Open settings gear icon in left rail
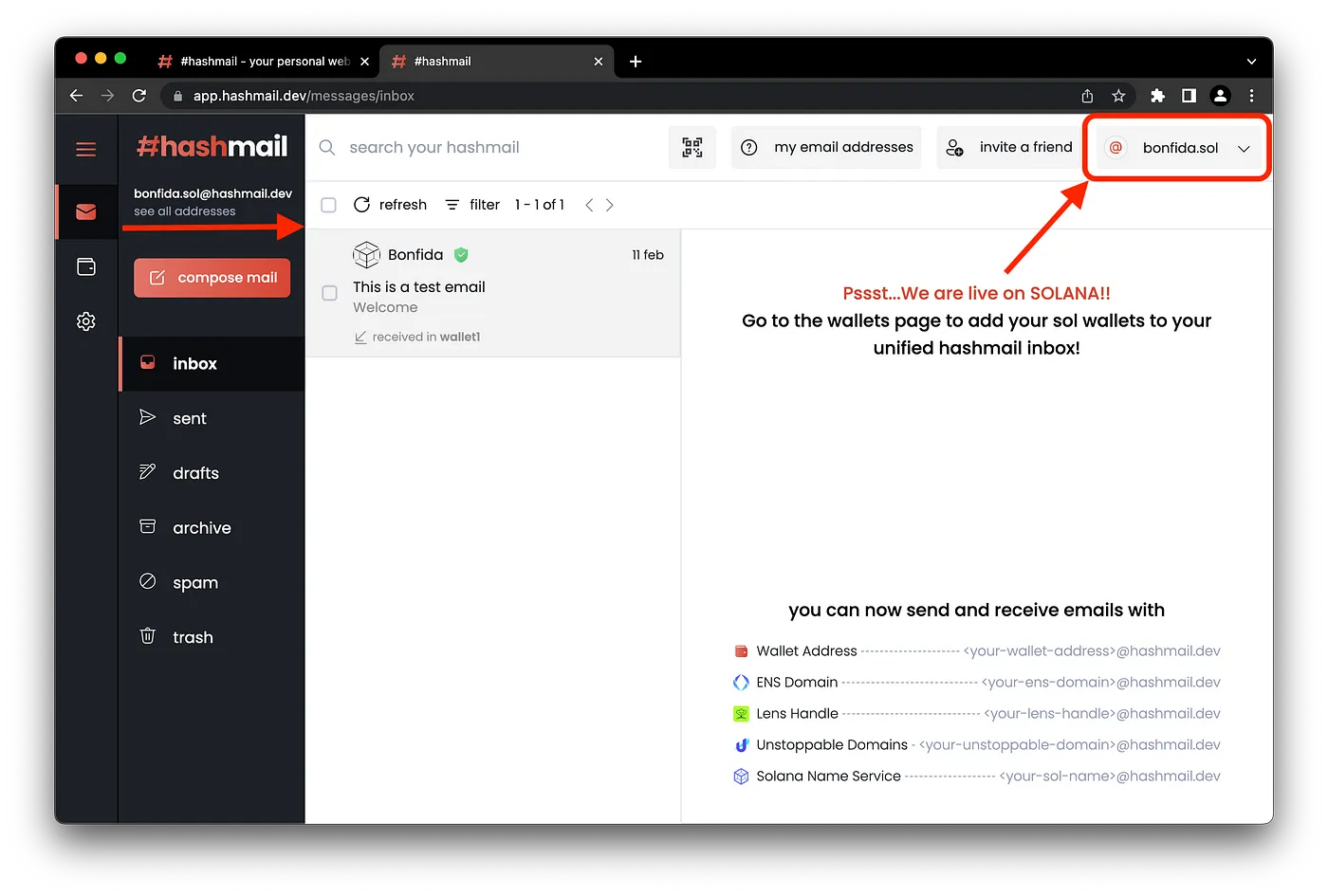 [86, 321]
